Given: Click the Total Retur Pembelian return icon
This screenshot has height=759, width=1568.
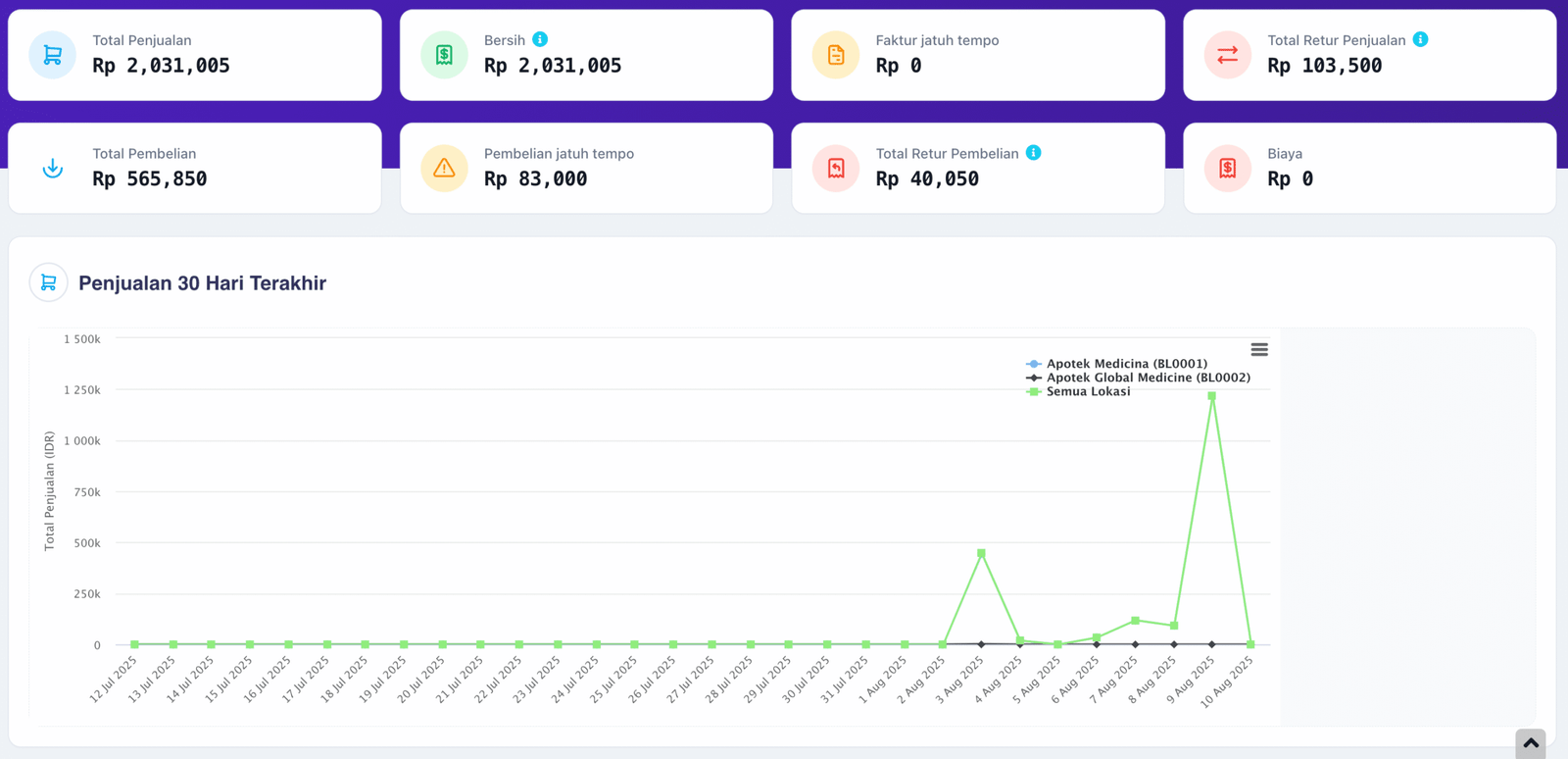Looking at the screenshot, I should [x=836, y=169].
